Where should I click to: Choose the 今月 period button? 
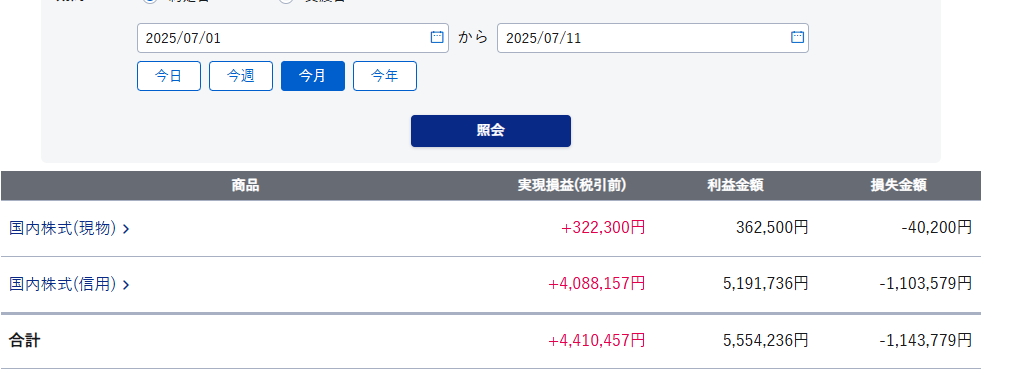[x=313, y=76]
